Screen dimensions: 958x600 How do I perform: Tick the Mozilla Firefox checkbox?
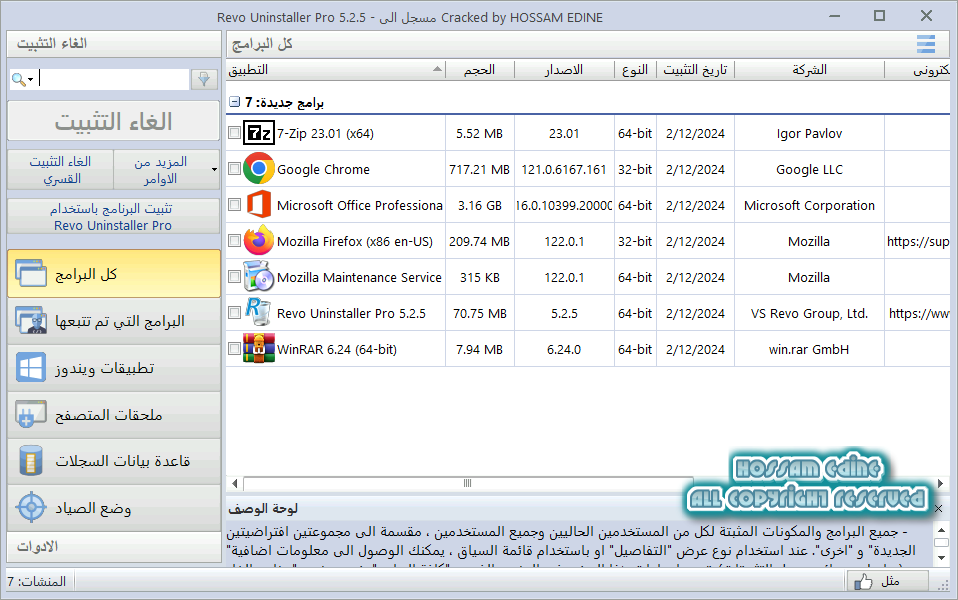235,241
